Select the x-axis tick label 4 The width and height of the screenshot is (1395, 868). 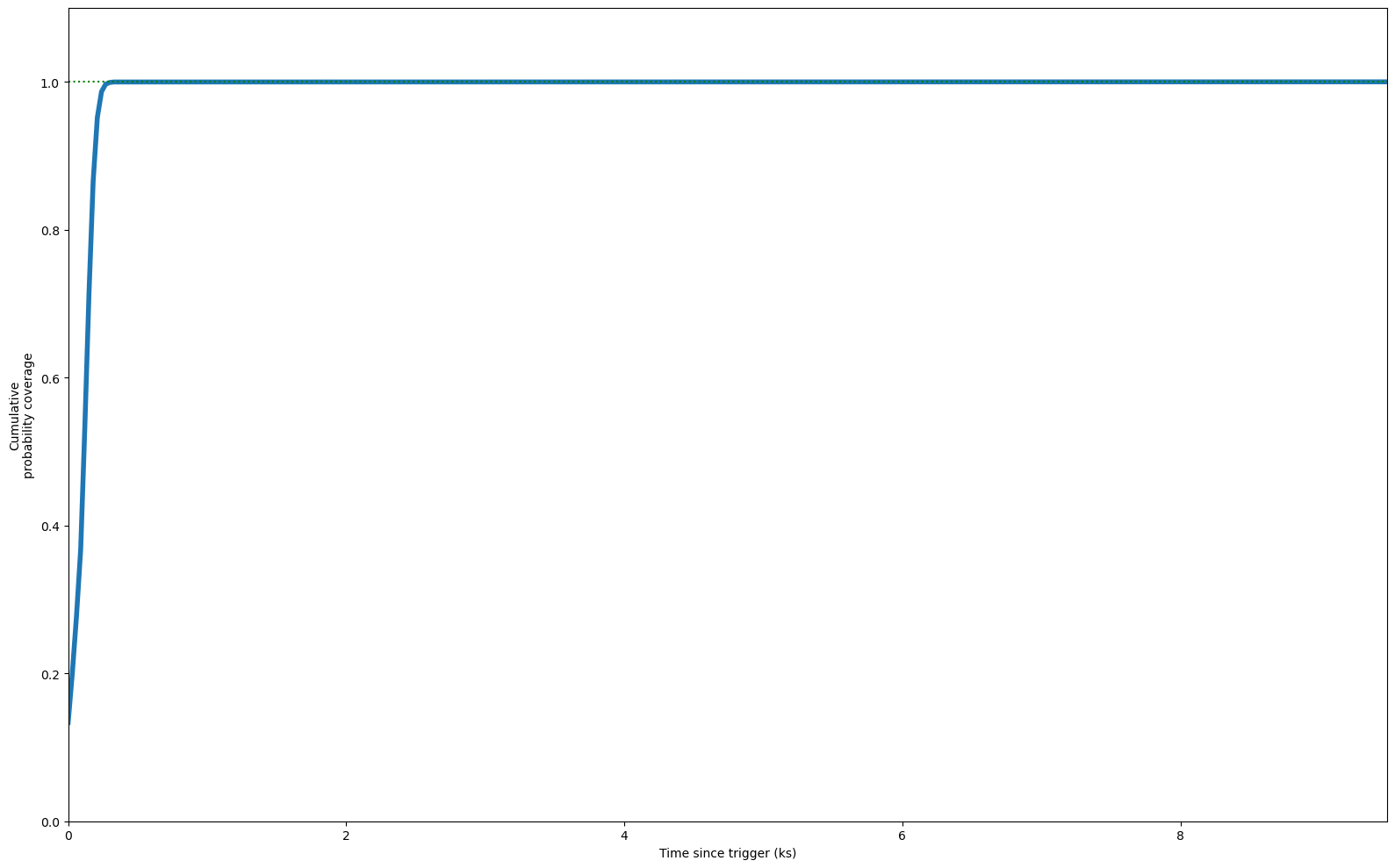(624, 836)
